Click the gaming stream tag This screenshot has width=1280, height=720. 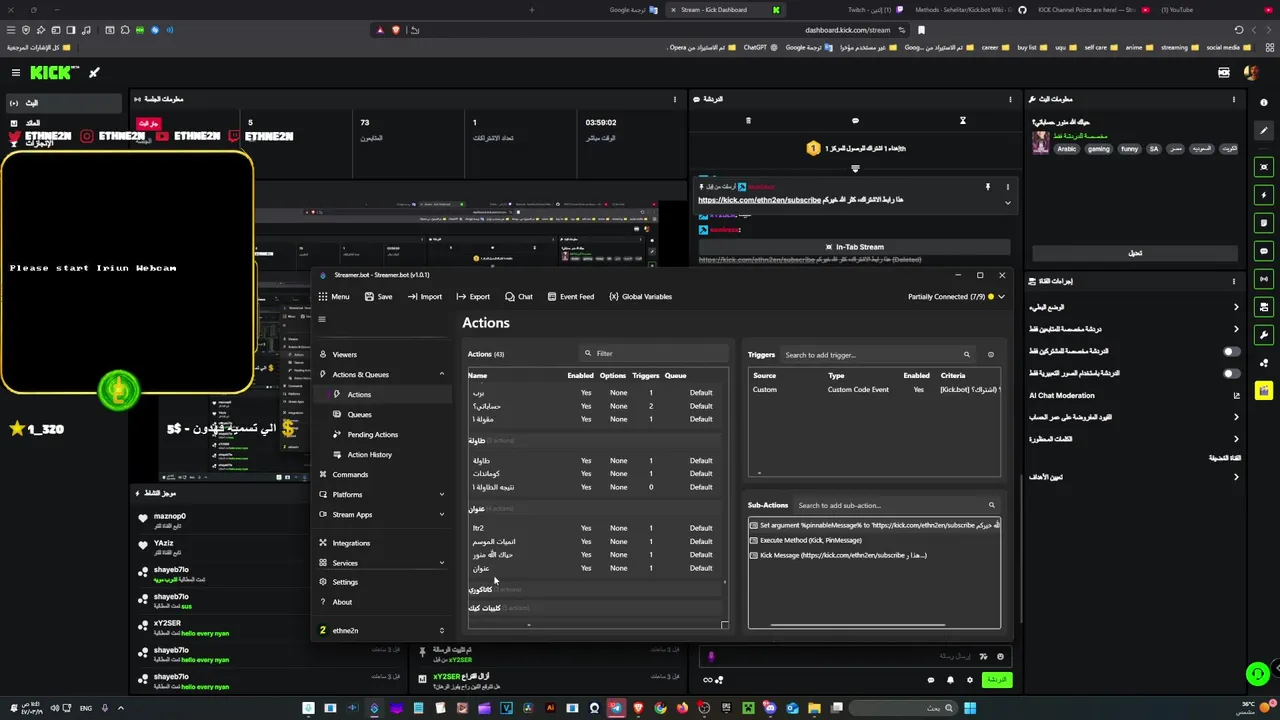(1099, 149)
